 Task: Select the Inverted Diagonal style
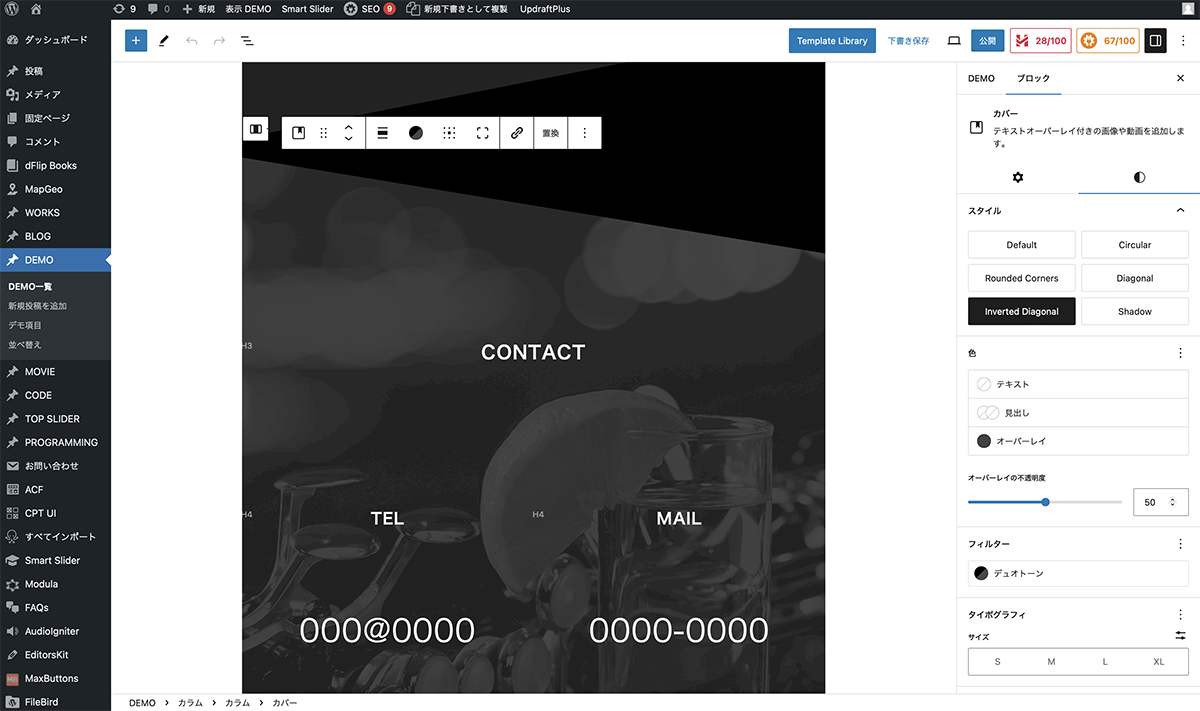click(x=1021, y=312)
